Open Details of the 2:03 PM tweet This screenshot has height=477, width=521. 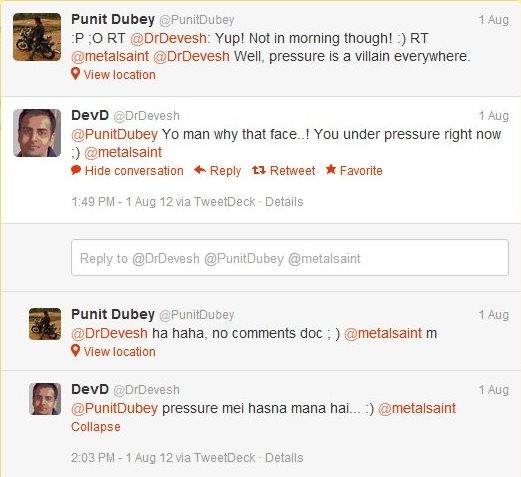(x=284, y=458)
